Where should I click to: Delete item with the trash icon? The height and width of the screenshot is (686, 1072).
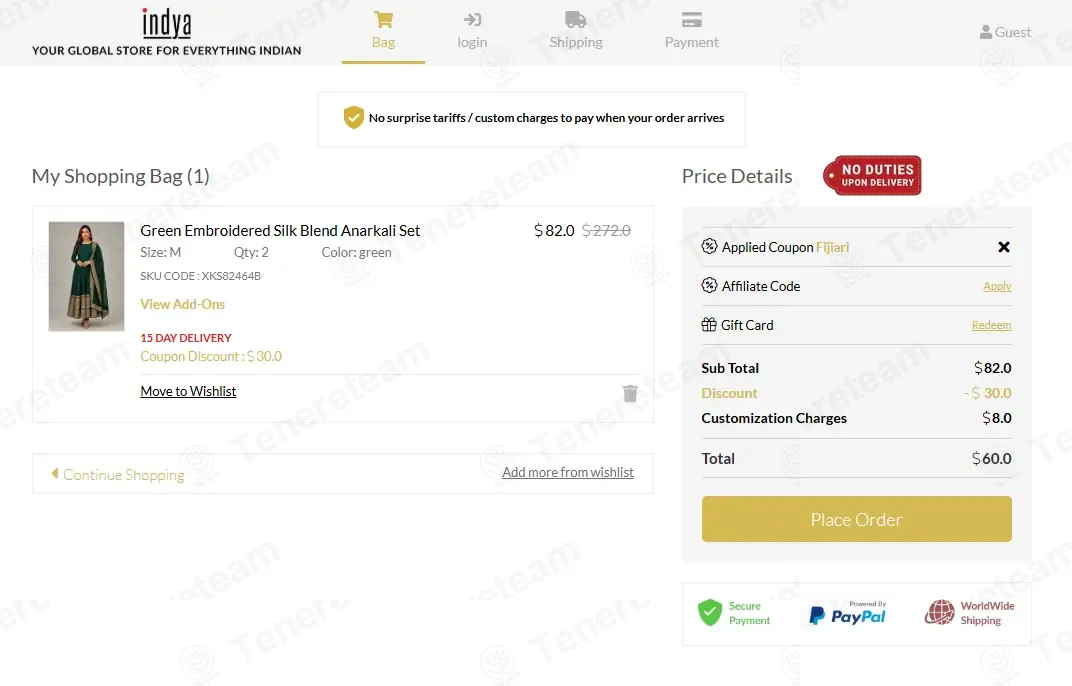630,393
